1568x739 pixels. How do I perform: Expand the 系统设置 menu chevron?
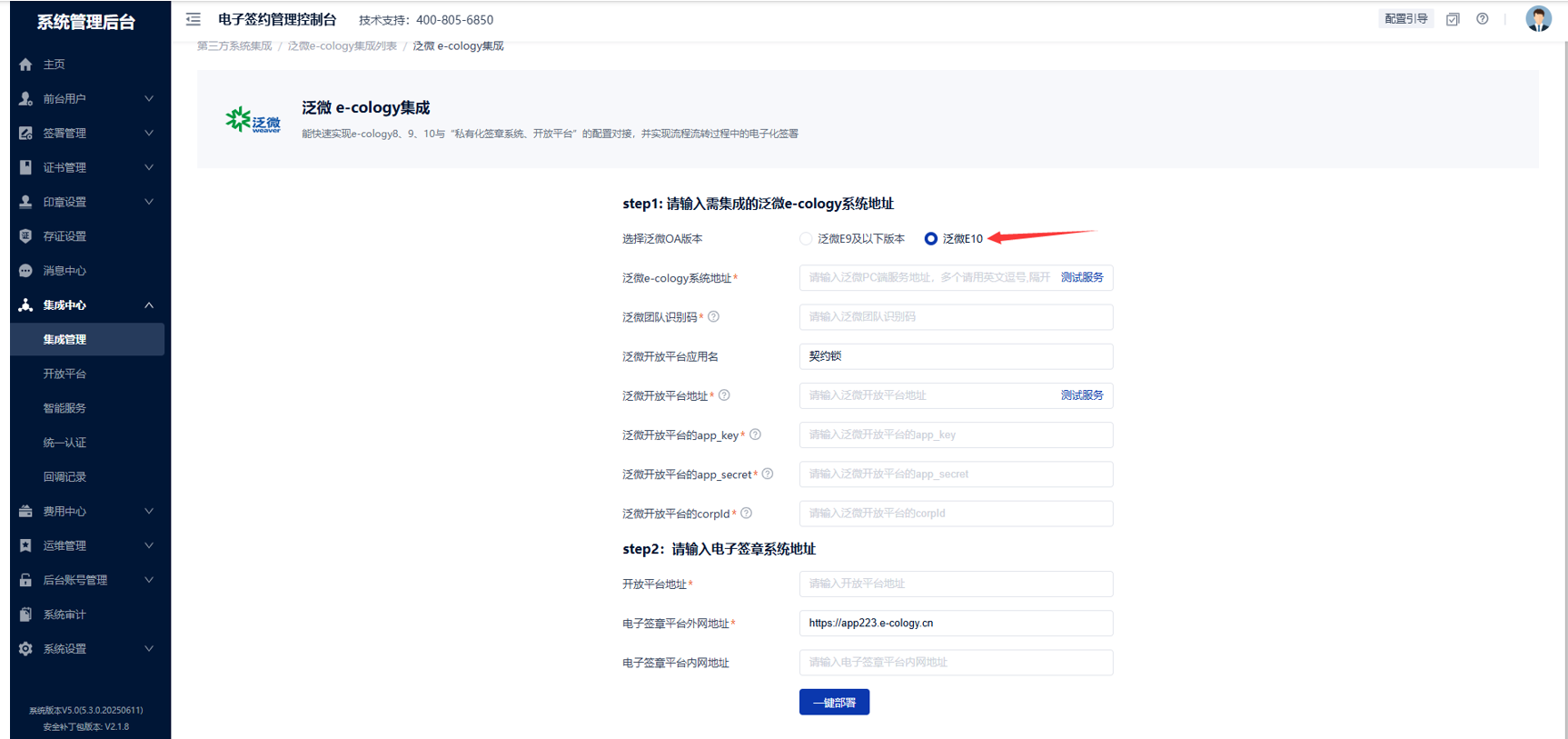[149, 649]
